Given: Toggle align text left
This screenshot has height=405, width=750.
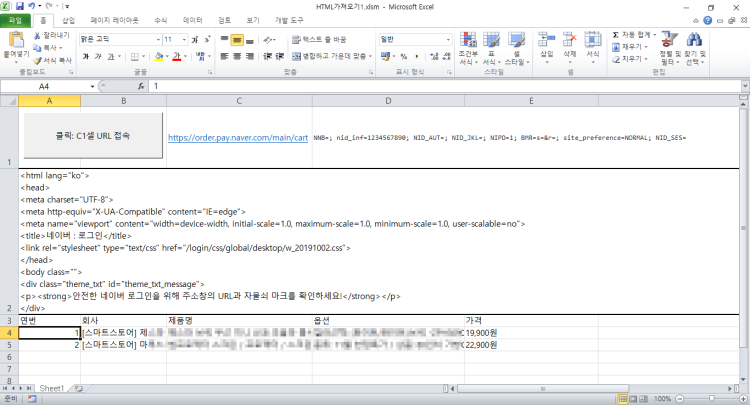Looking at the screenshot, I should pos(224,56).
